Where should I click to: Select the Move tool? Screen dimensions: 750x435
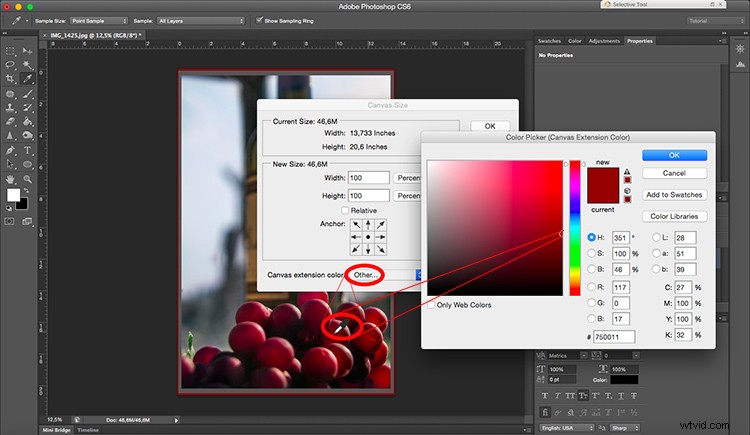[27, 51]
